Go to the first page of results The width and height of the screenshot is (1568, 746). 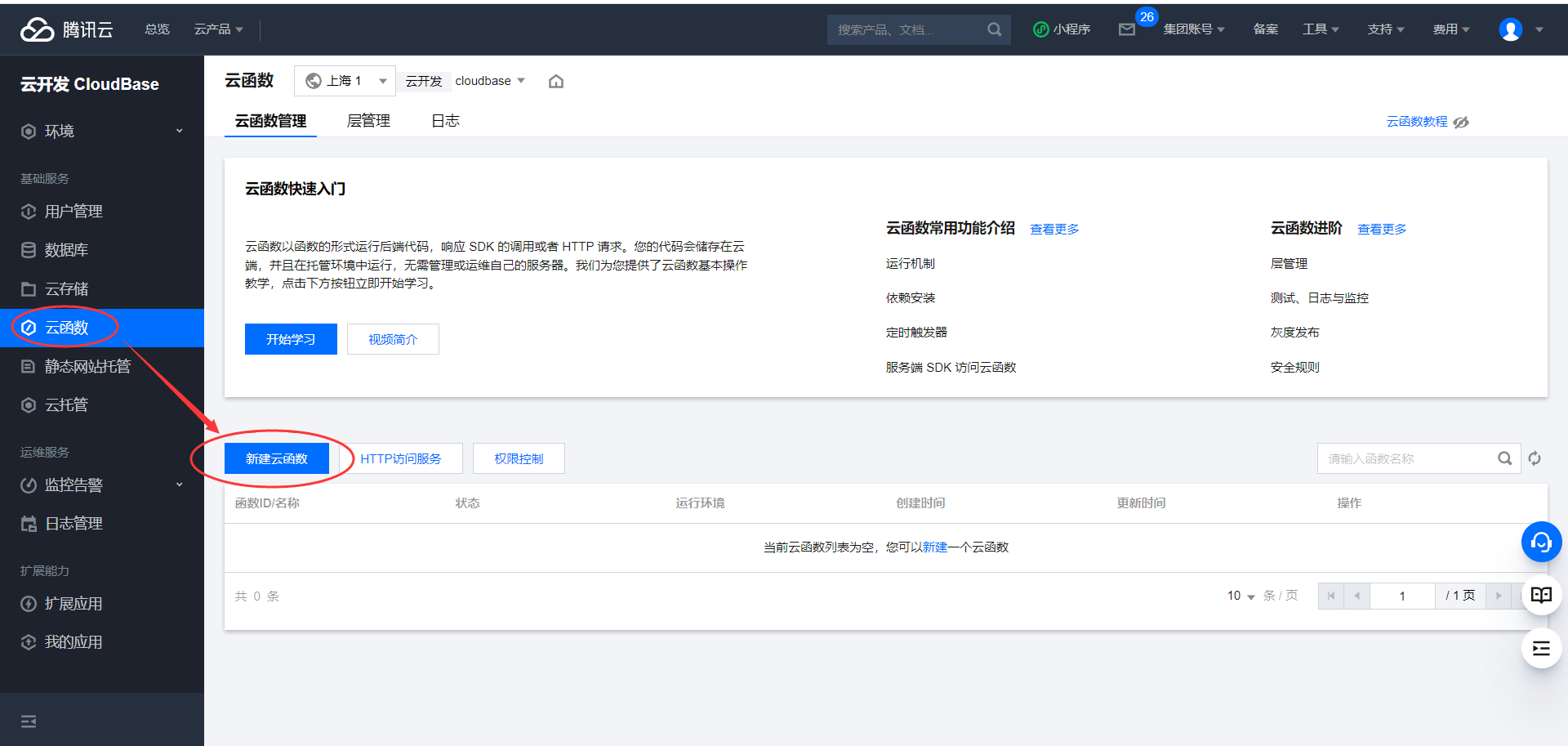click(1331, 596)
